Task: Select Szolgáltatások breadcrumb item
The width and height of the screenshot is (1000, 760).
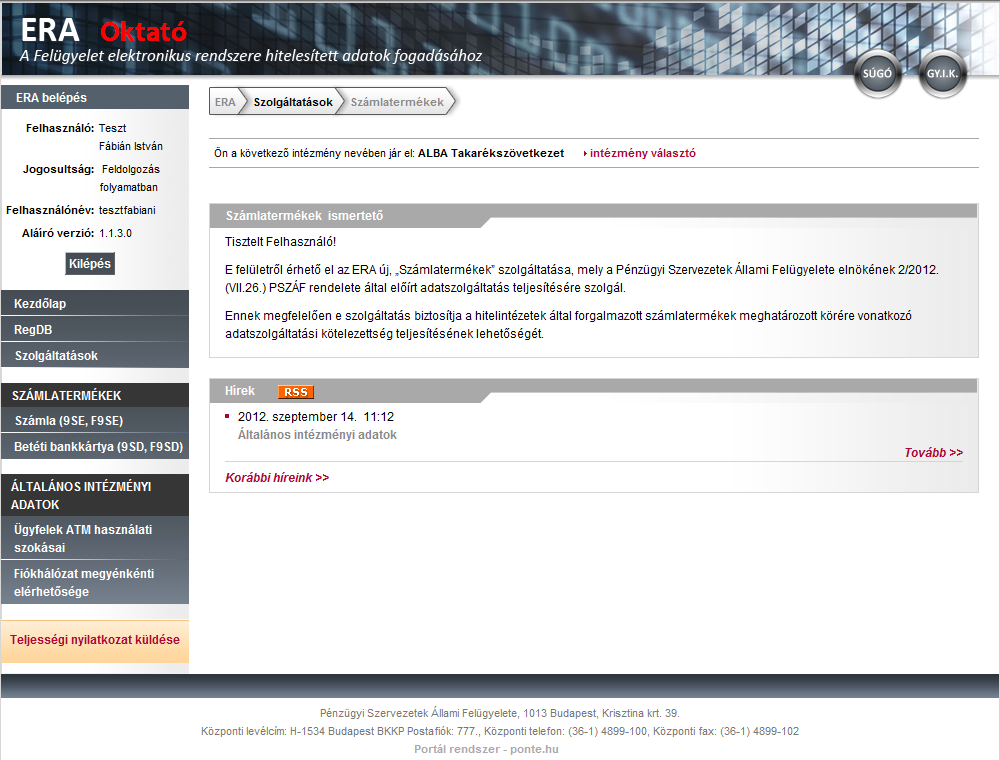Action: tap(293, 102)
